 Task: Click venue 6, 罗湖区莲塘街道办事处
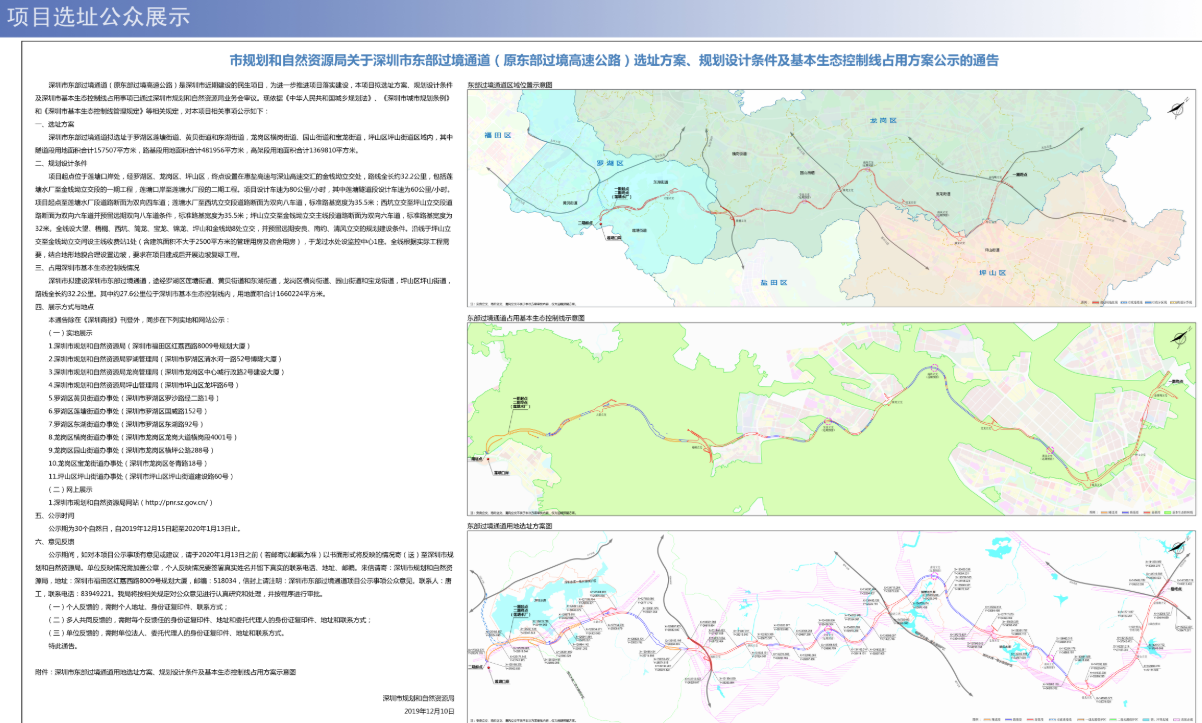(x=127, y=410)
